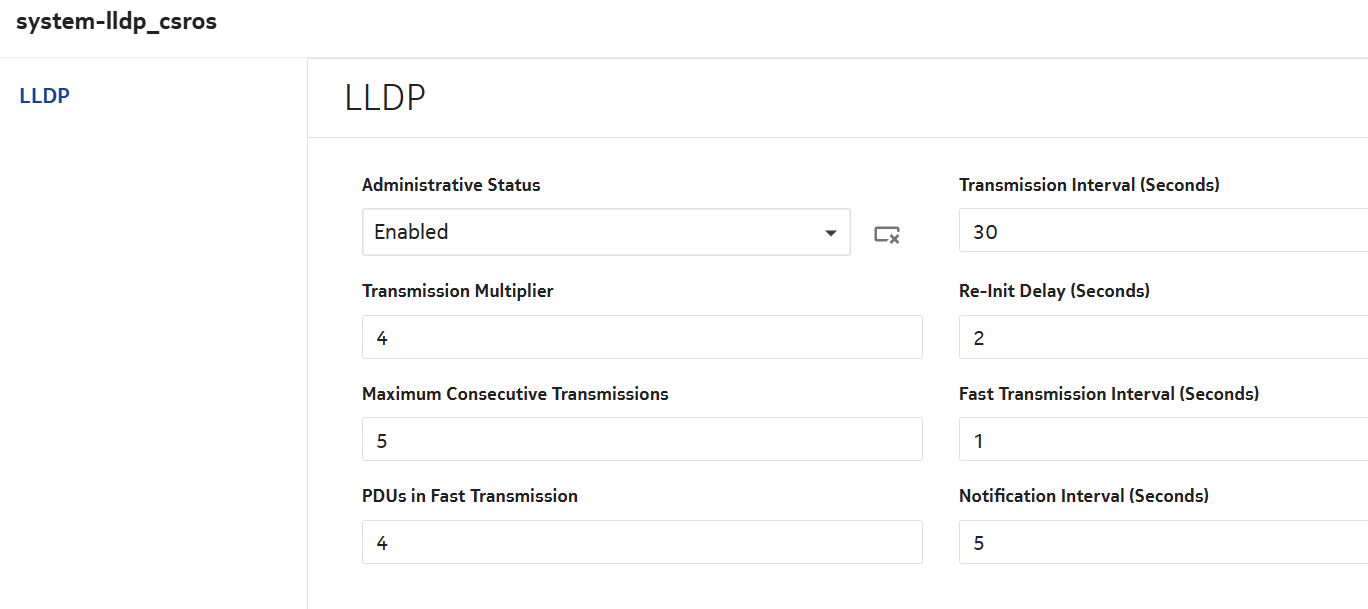Viewport: 1368px width, 609px height.
Task: Click the Maximum Consecutive Transmissions label
Action: click(515, 394)
